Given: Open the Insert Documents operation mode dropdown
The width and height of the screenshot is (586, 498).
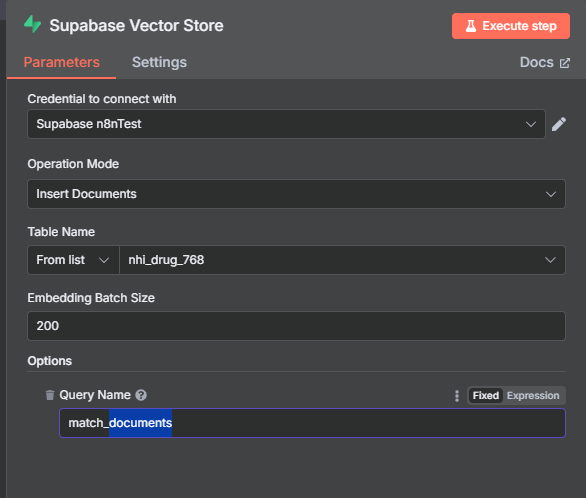Looking at the screenshot, I should 296,194.
